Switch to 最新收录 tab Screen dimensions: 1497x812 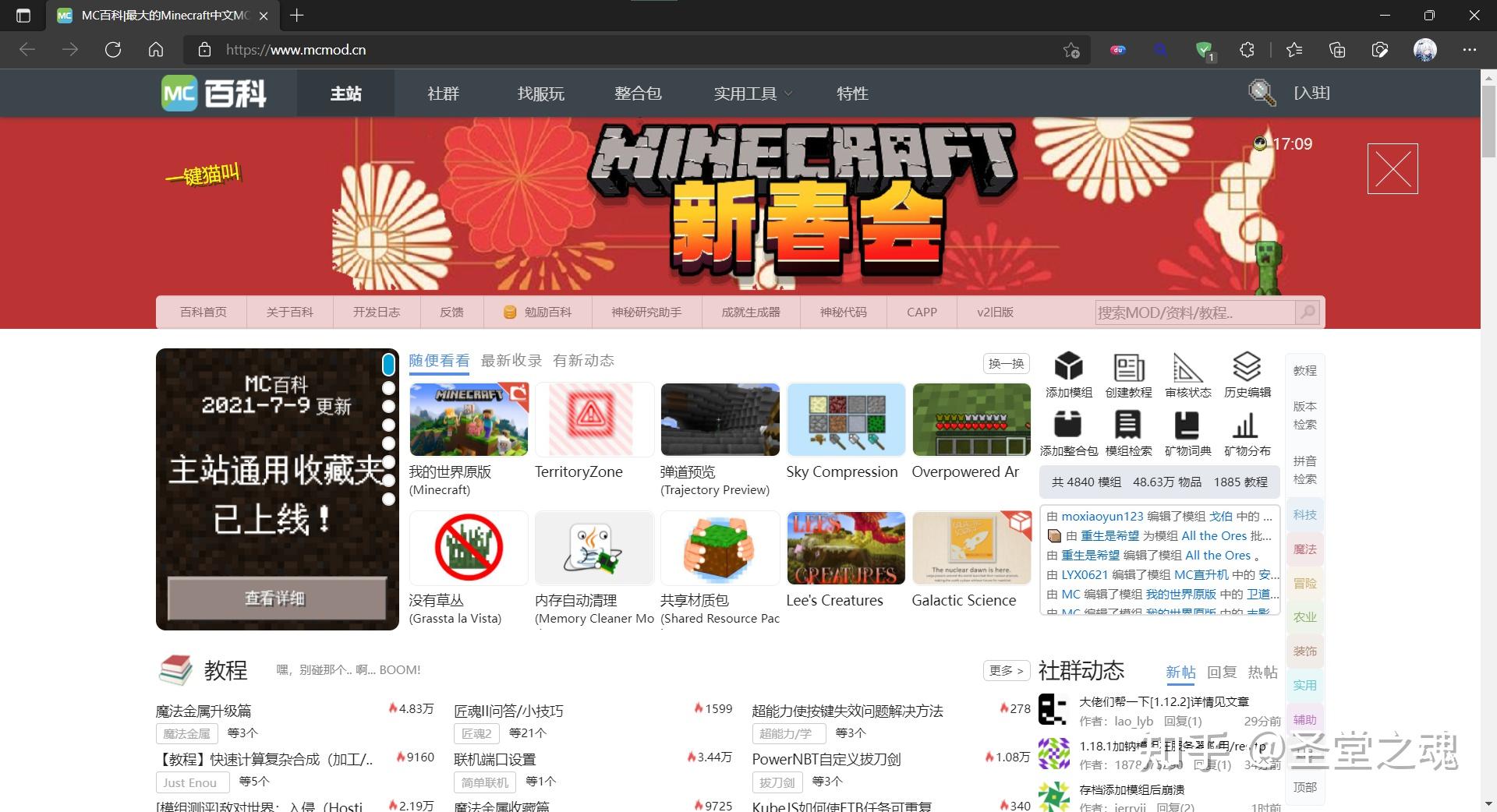(x=511, y=360)
